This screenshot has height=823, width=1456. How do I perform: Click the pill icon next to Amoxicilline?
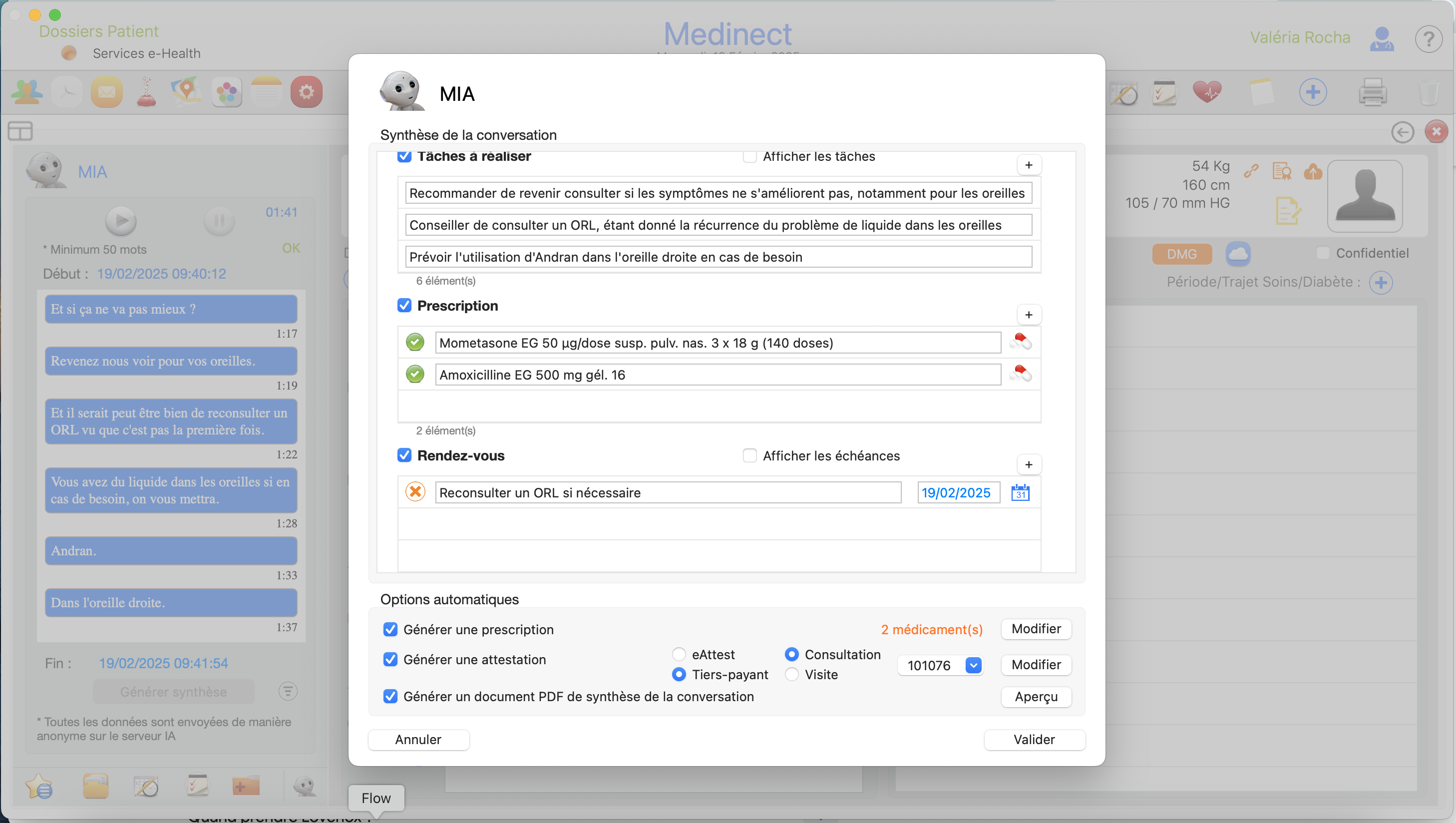[x=1020, y=374]
